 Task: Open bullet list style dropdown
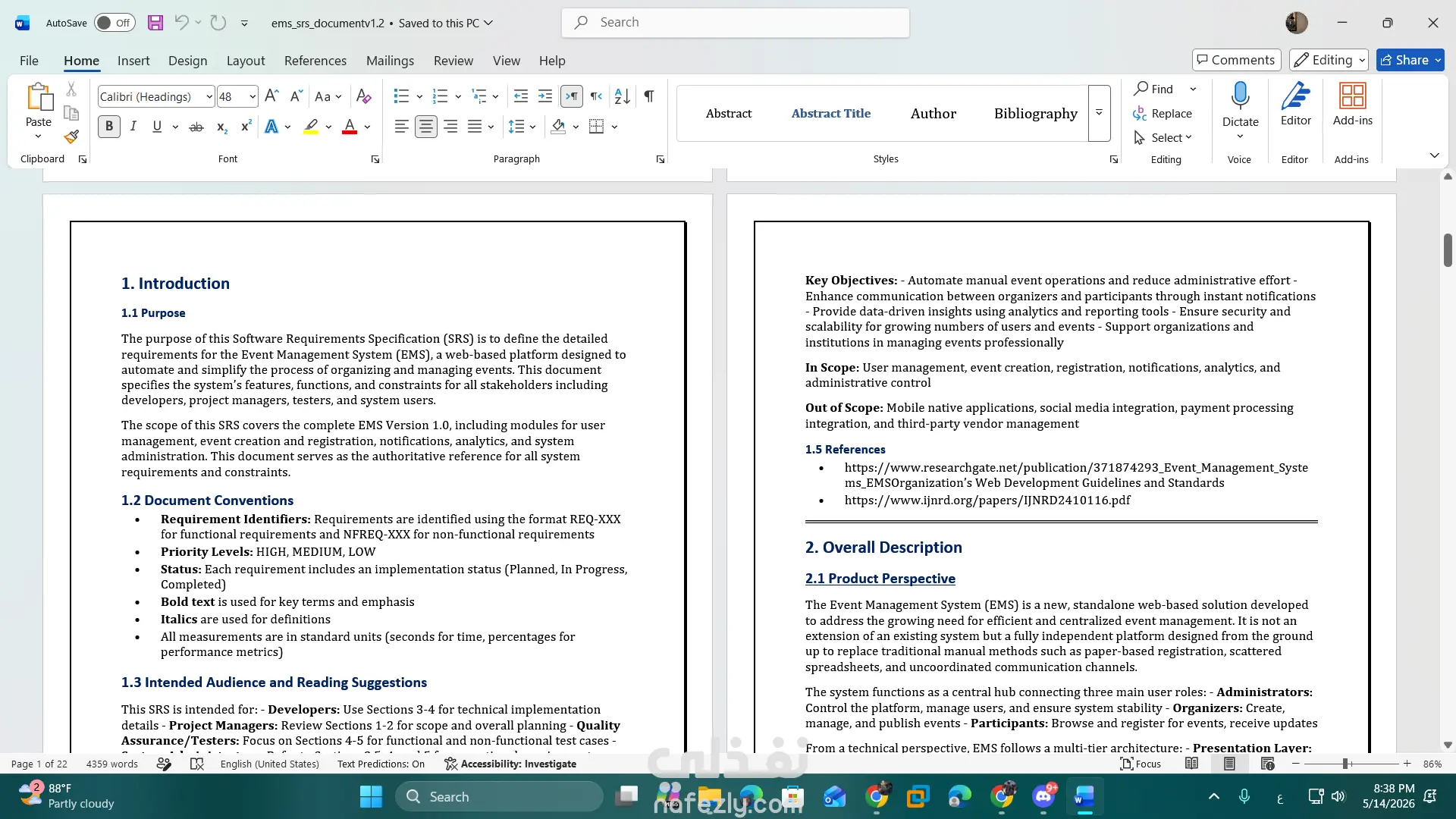pyautogui.click(x=419, y=96)
